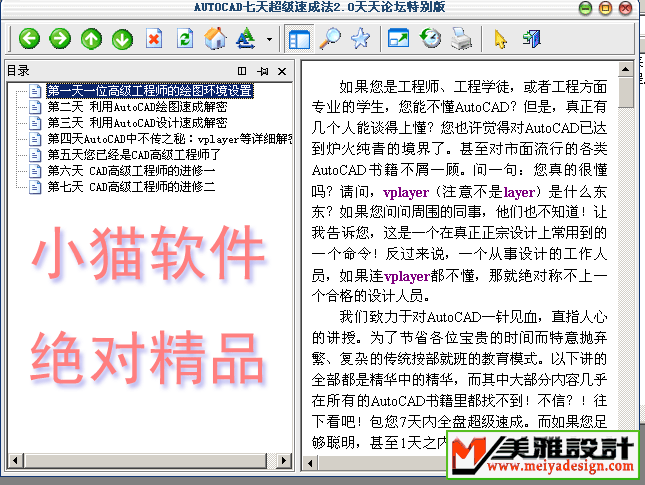Open 第五天您已经是CAD高级工程师了
Screen dimensions: 645x485
tap(134, 155)
